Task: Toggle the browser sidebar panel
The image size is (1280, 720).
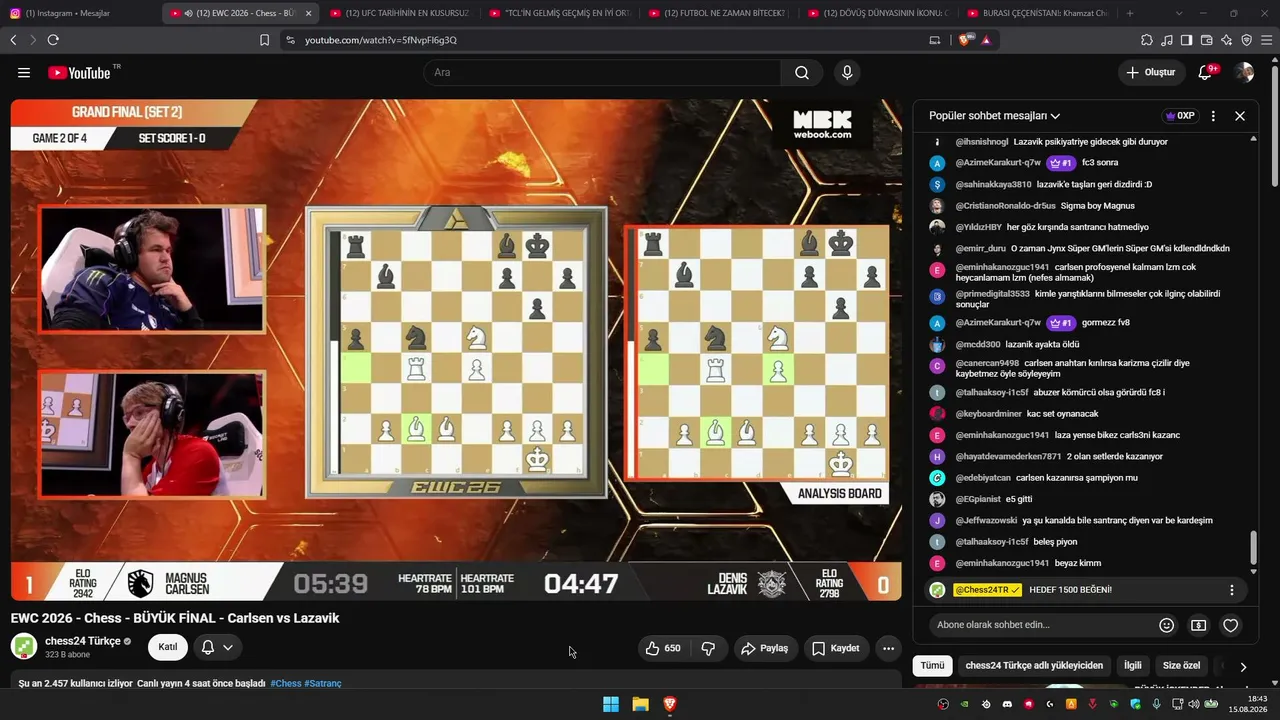Action: [1186, 40]
